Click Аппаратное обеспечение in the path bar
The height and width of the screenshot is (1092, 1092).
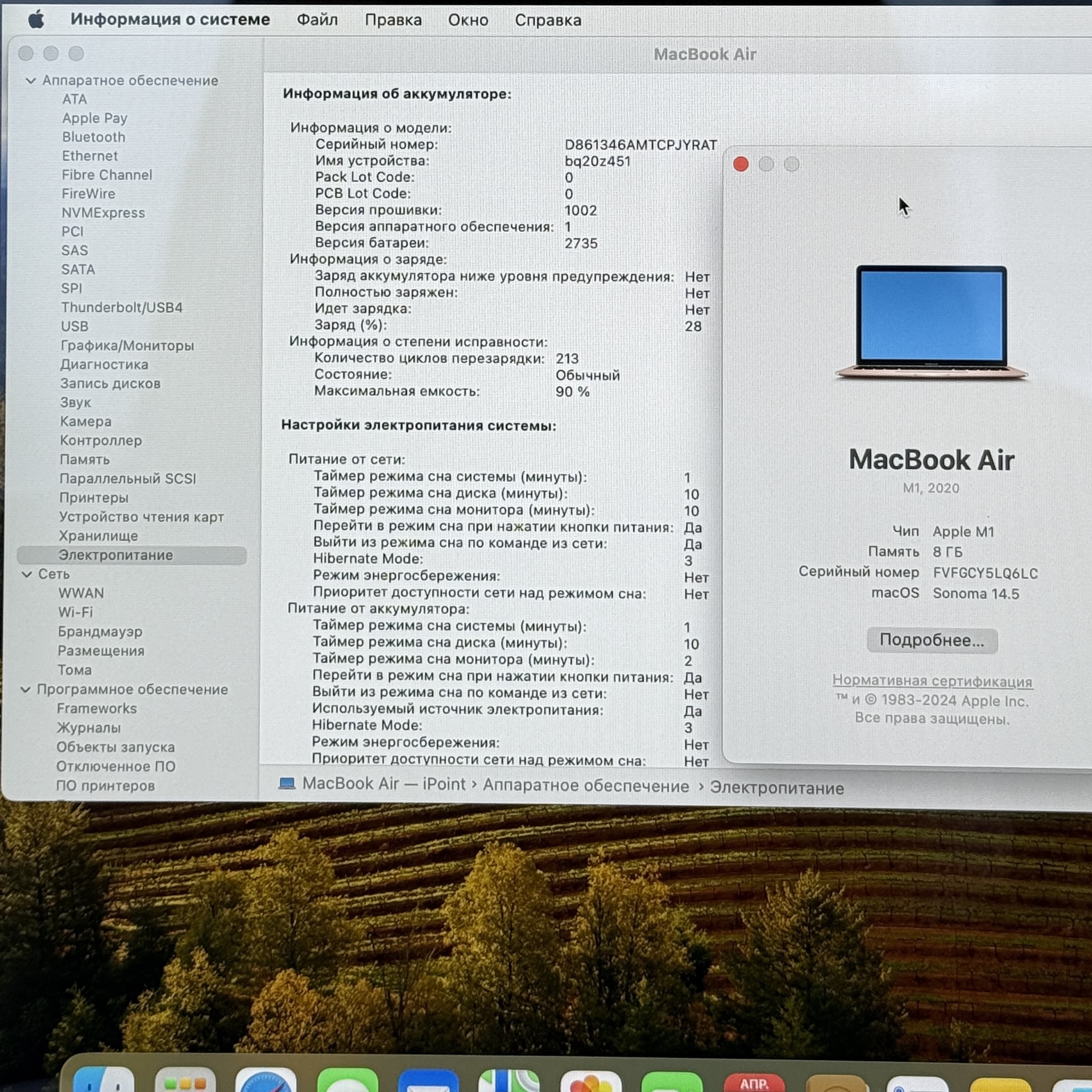(x=586, y=786)
